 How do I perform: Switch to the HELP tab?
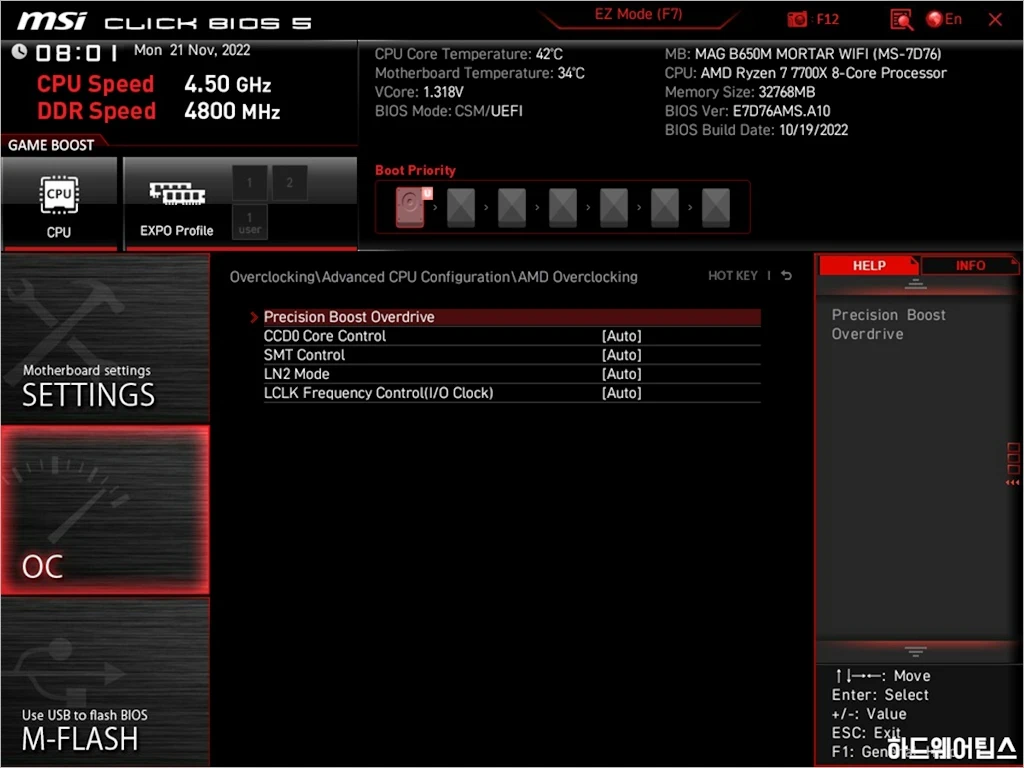tap(869, 265)
